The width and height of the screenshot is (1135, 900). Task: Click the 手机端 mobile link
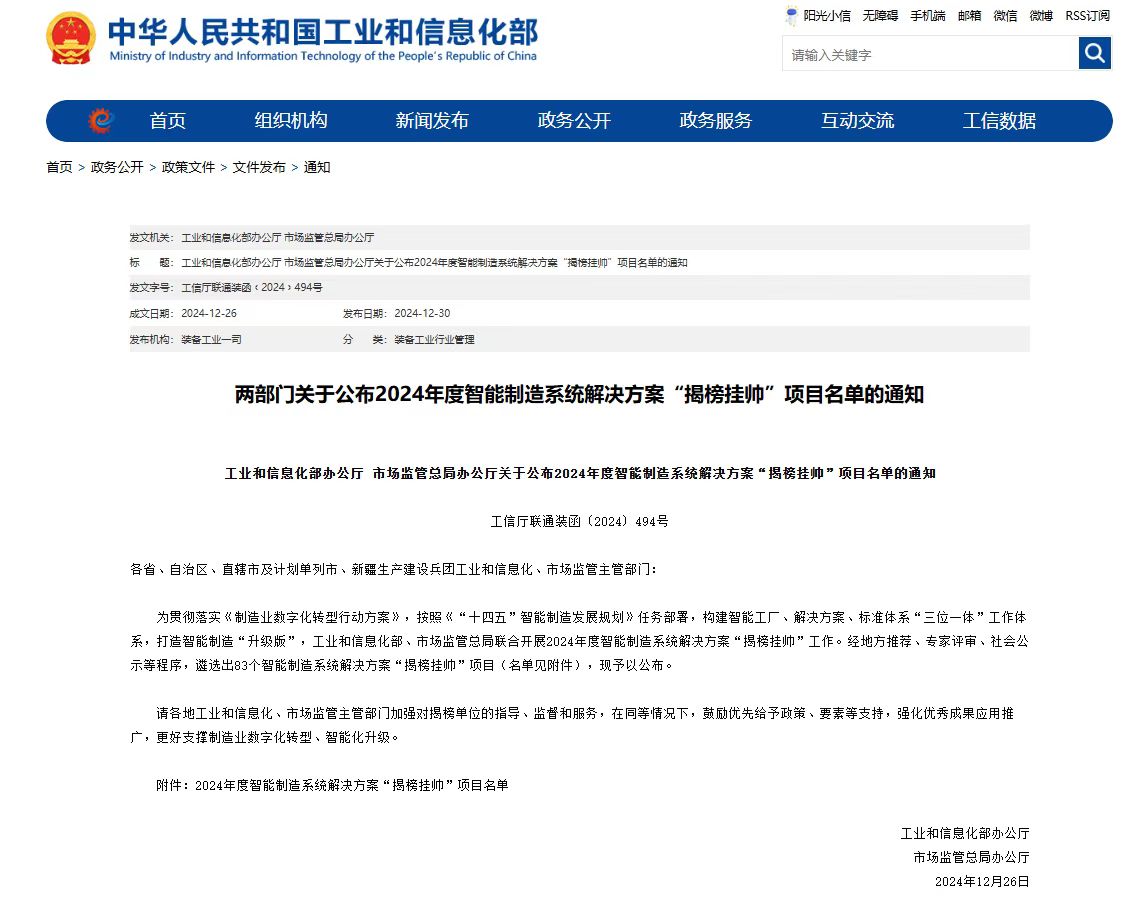tap(928, 16)
